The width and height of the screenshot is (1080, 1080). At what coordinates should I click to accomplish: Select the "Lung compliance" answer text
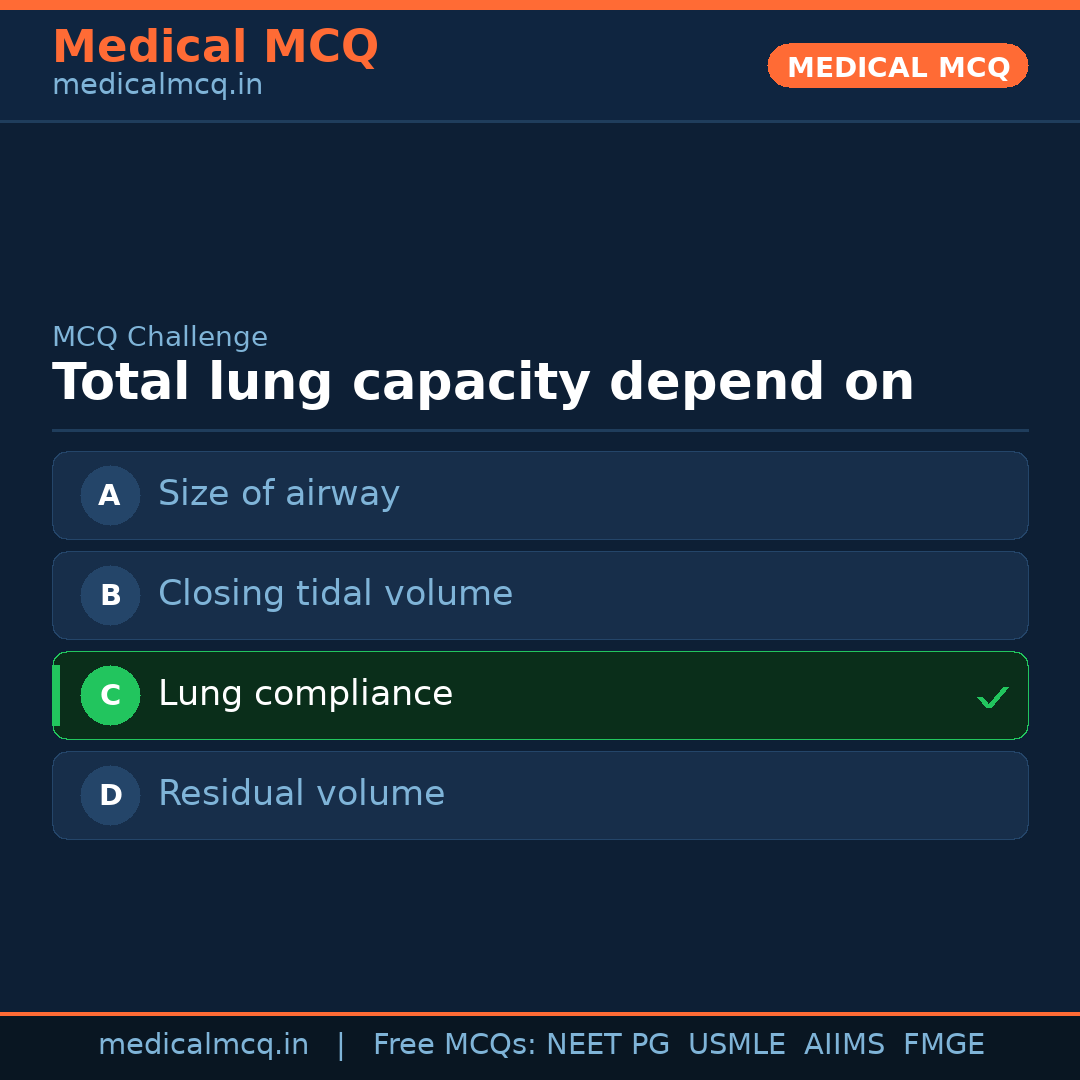point(305,694)
